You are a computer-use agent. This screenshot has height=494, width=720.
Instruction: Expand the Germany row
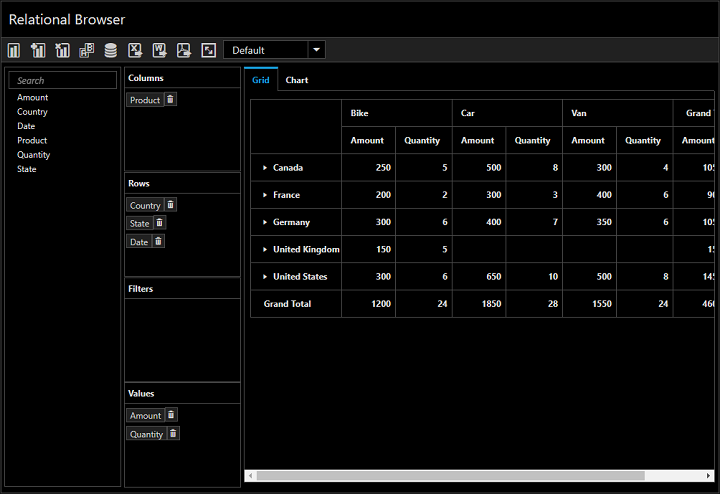click(x=265, y=222)
